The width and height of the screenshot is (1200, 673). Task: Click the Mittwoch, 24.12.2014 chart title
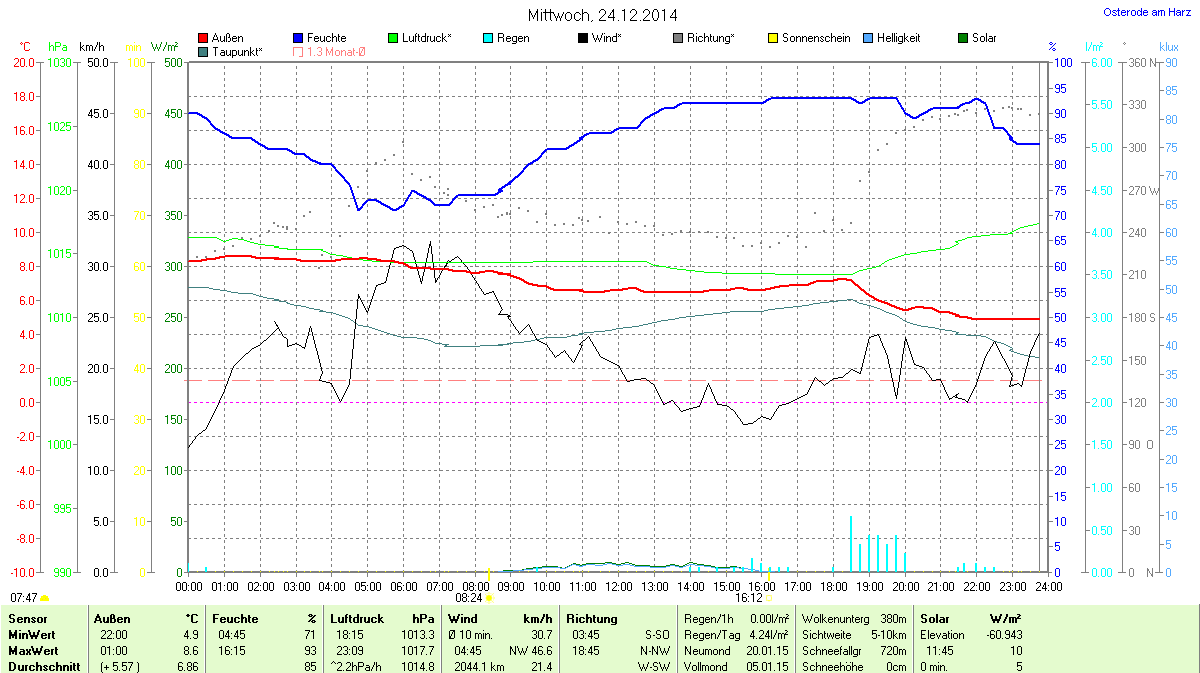tap(602, 15)
